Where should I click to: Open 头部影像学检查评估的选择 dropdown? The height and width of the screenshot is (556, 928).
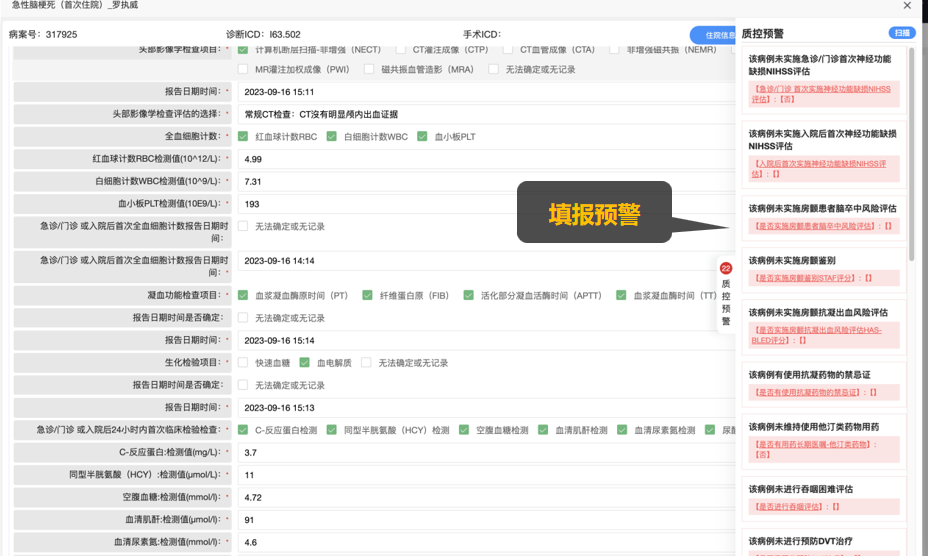tap(480, 114)
